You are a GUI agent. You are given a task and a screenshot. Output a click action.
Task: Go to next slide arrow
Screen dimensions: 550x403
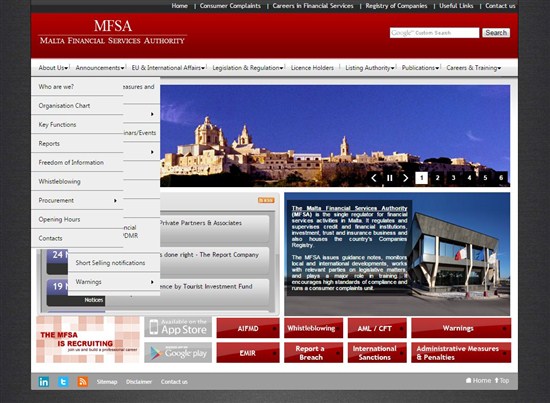point(405,178)
